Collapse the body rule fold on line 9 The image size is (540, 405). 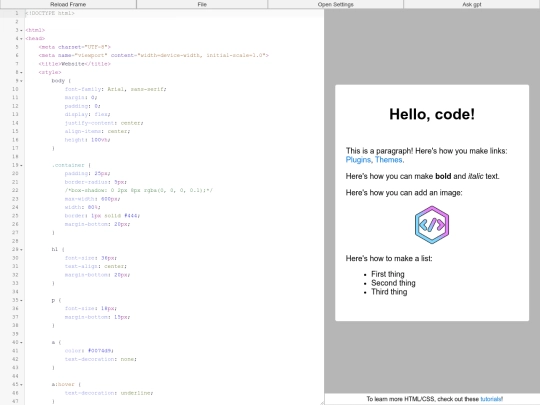tap(21, 81)
